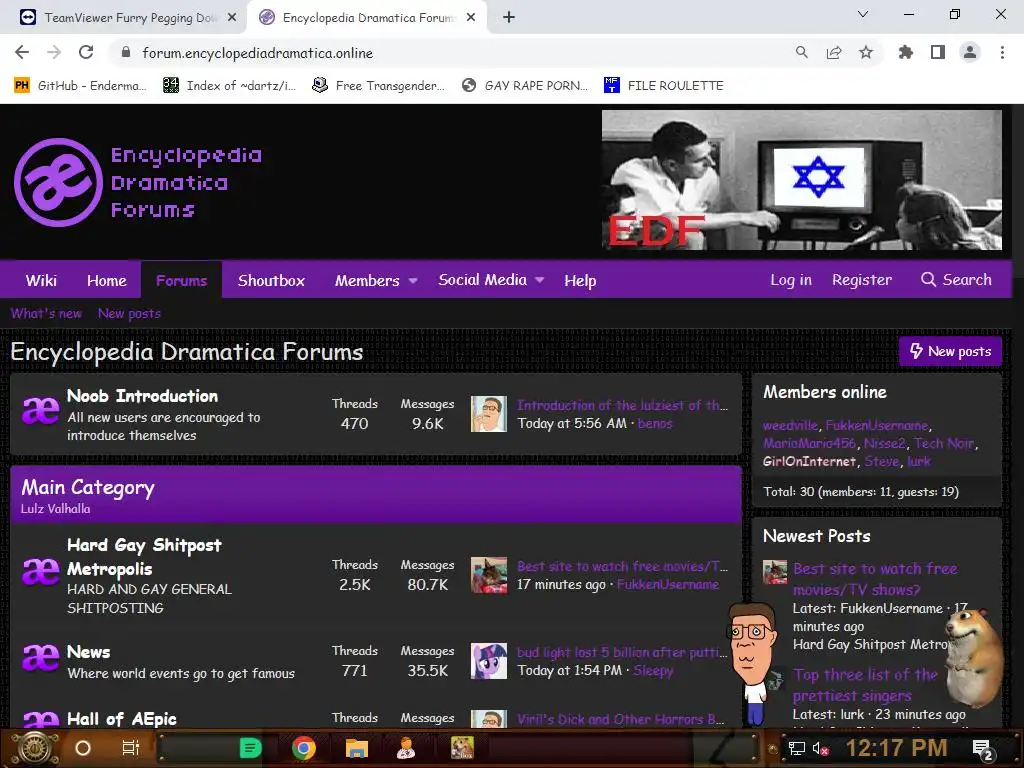Open weedville in Members online
The height and width of the screenshot is (768, 1024).
(x=790, y=425)
